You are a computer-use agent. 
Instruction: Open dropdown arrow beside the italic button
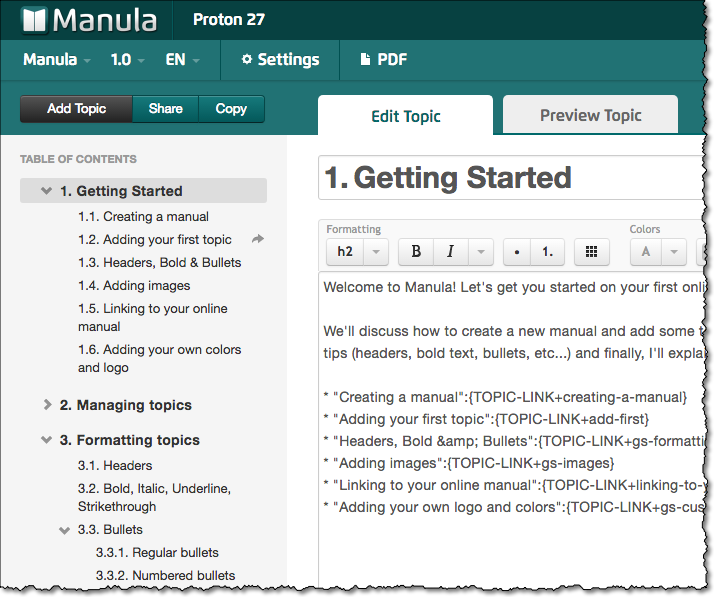pos(481,252)
